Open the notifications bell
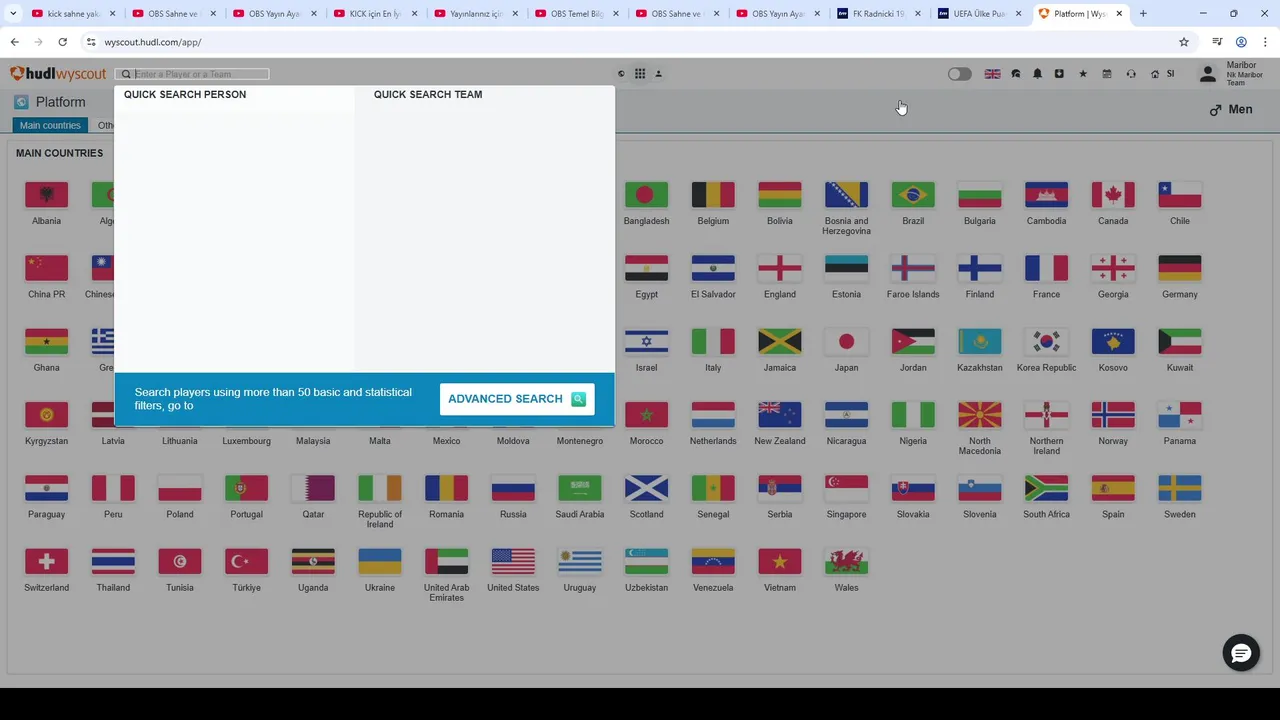This screenshot has width=1280, height=720. [x=1038, y=74]
